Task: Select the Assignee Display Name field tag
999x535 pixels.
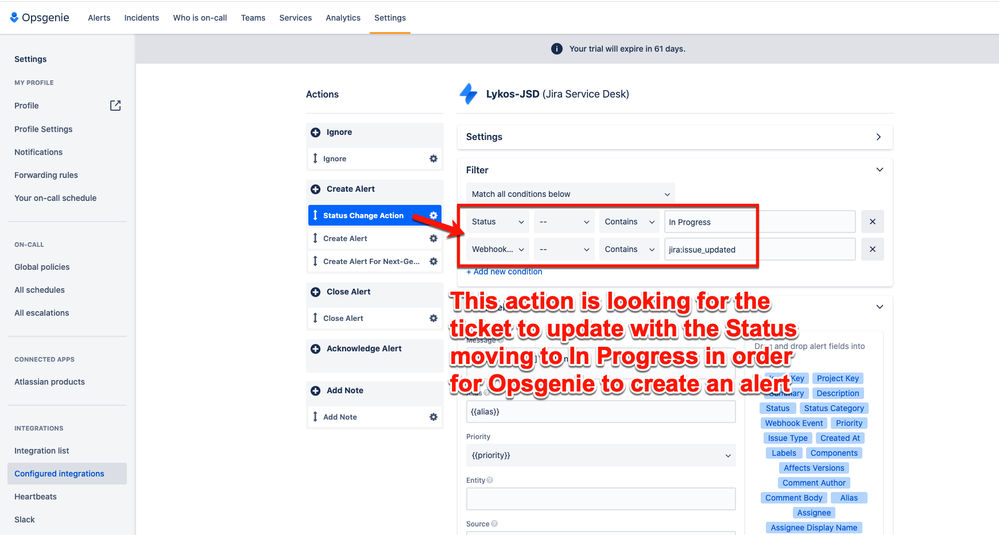Action: 814,527
